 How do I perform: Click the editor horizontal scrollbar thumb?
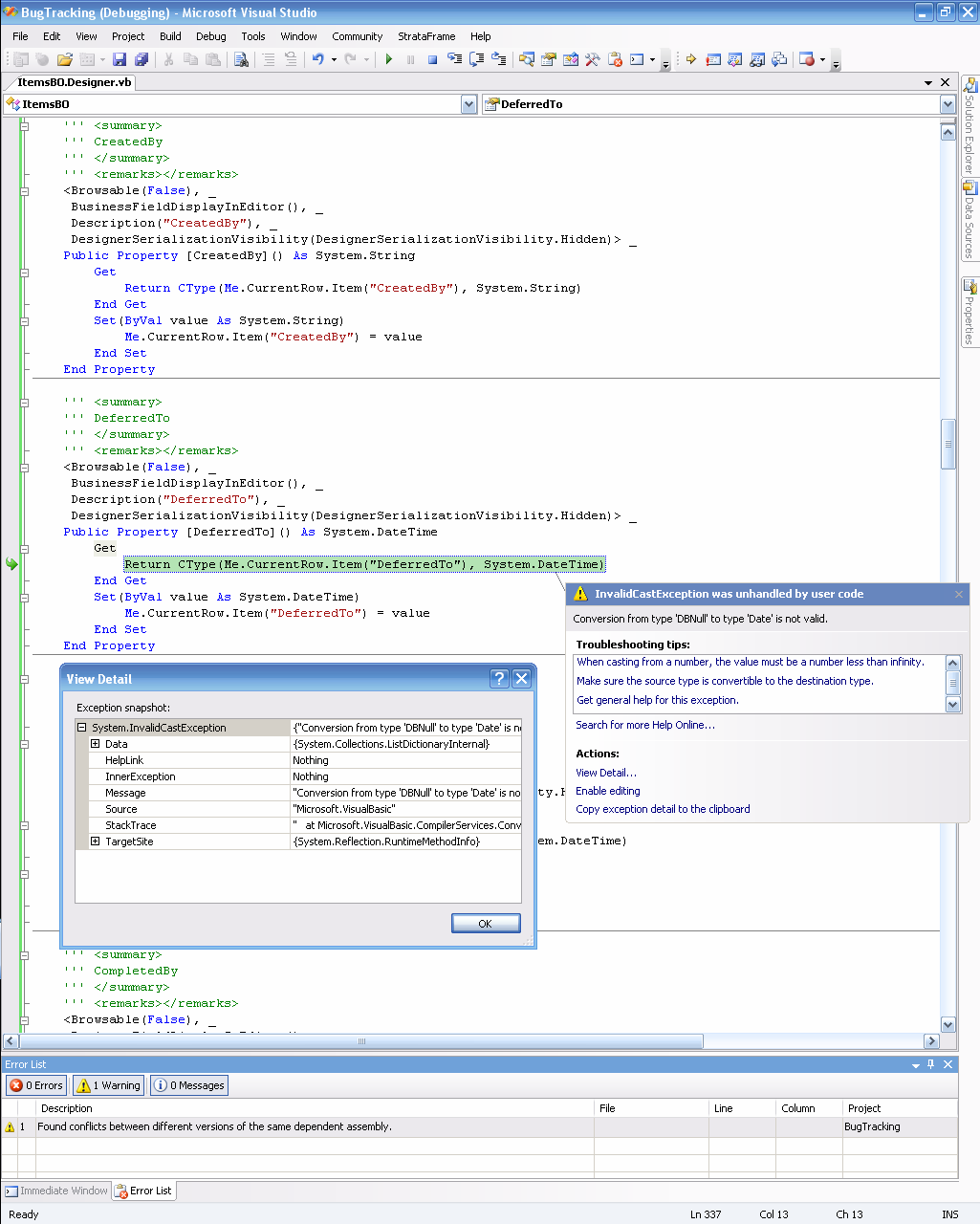click(361, 1041)
